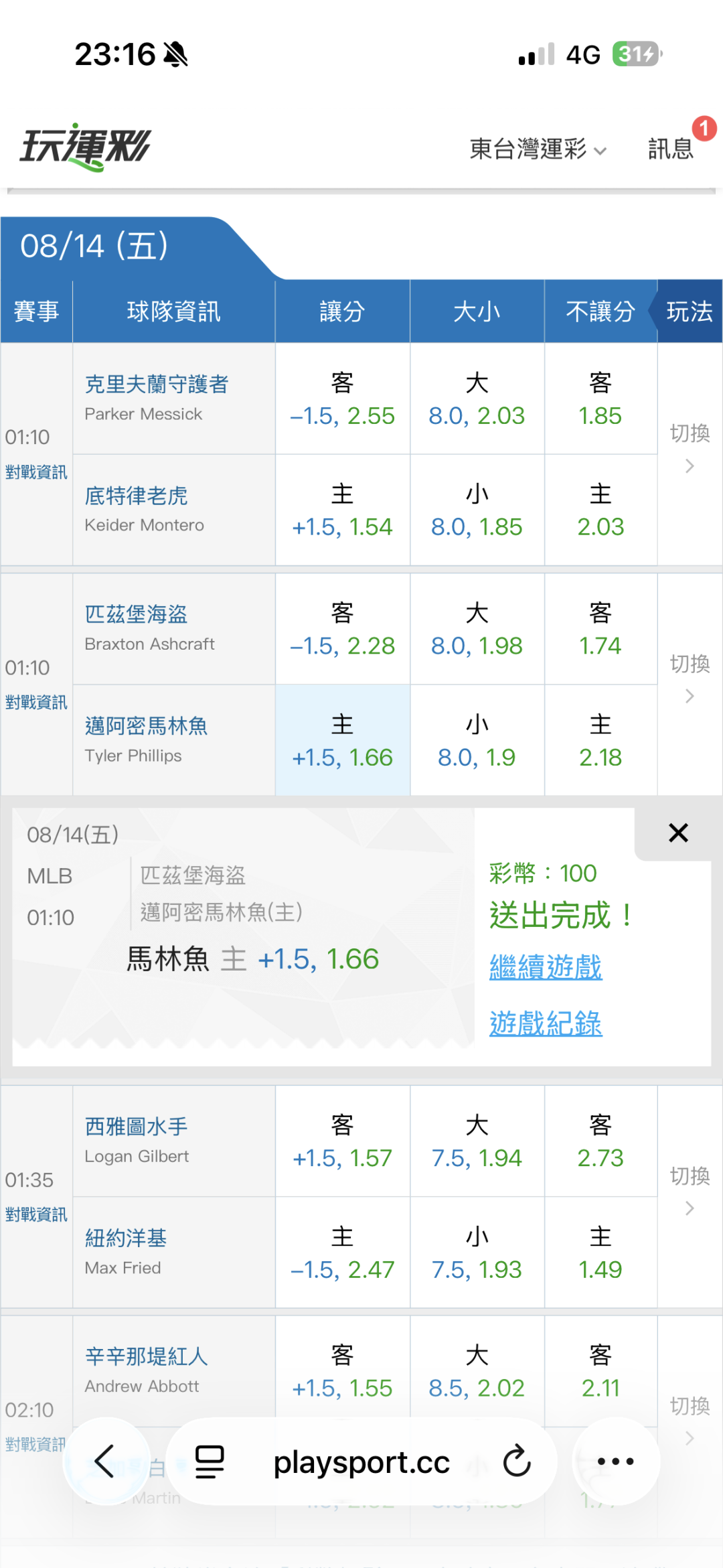Open the 東台灣運彩 dropdown
723x1568 pixels.
pyautogui.click(x=538, y=149)
